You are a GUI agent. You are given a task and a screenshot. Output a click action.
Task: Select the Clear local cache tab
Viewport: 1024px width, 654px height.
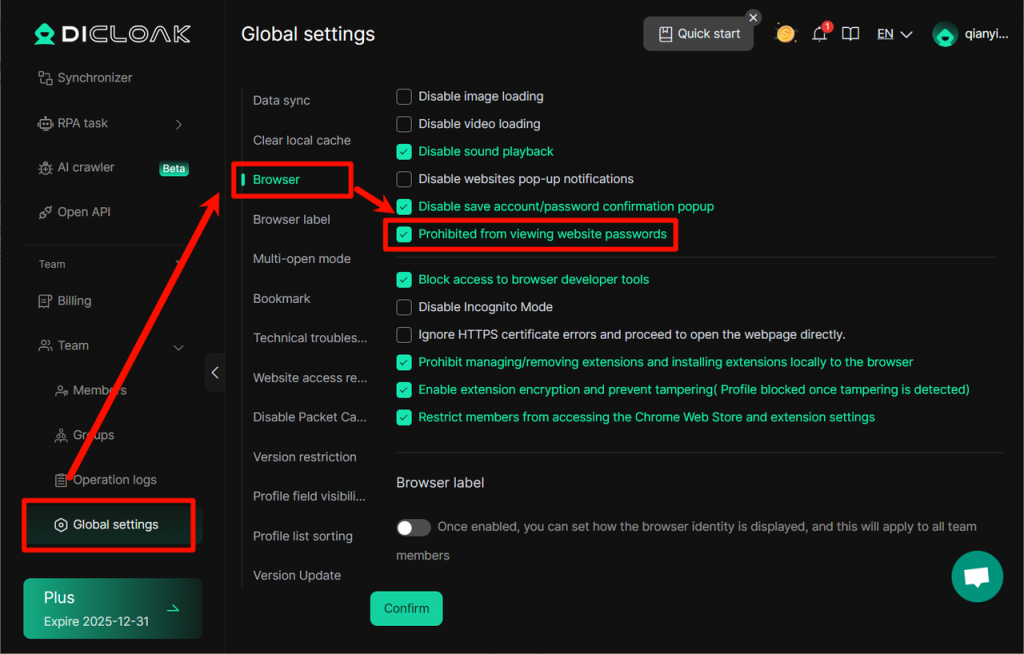(x=302, y=141)
